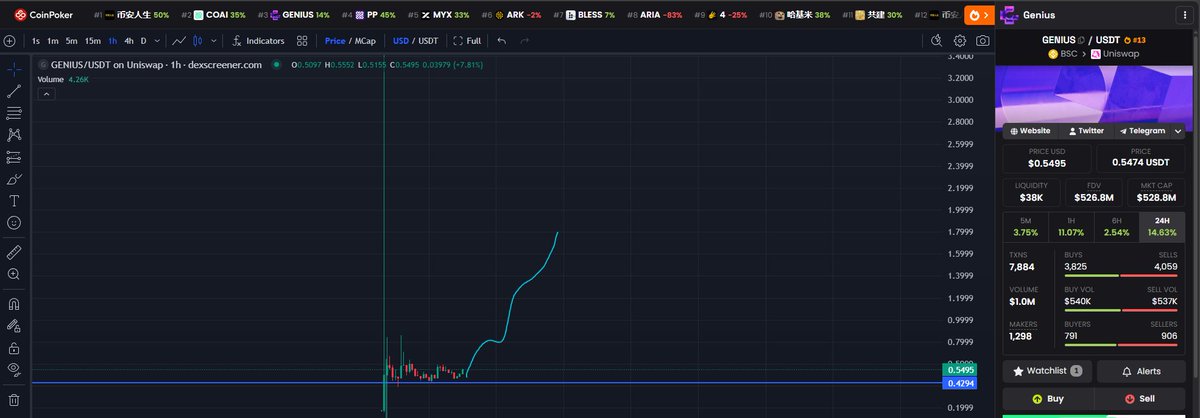Set timeframe to 4h
Image resolution: width=1200 pixels, height=418 pixels.
[x=129, y=41]
